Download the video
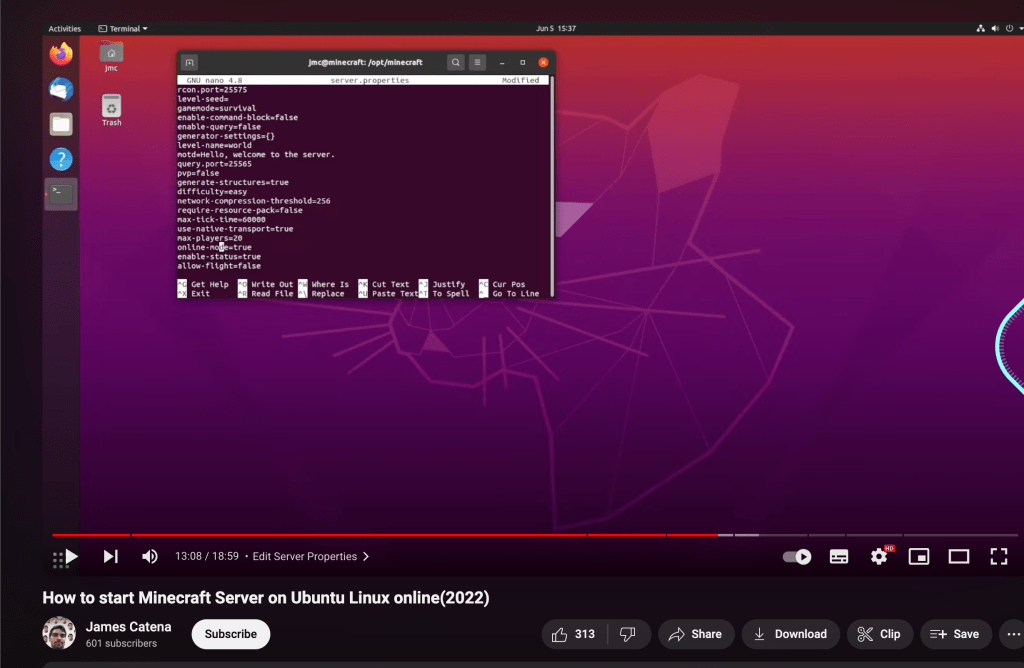The height and width of the screenshot is (668, 1024). coord(790,634)
